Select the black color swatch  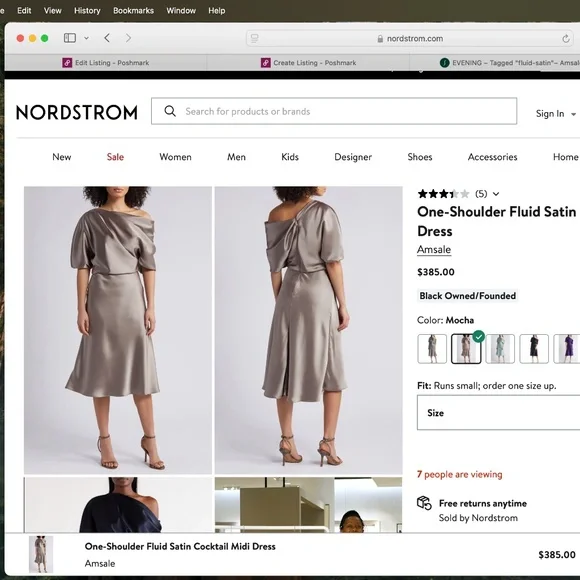534,349
